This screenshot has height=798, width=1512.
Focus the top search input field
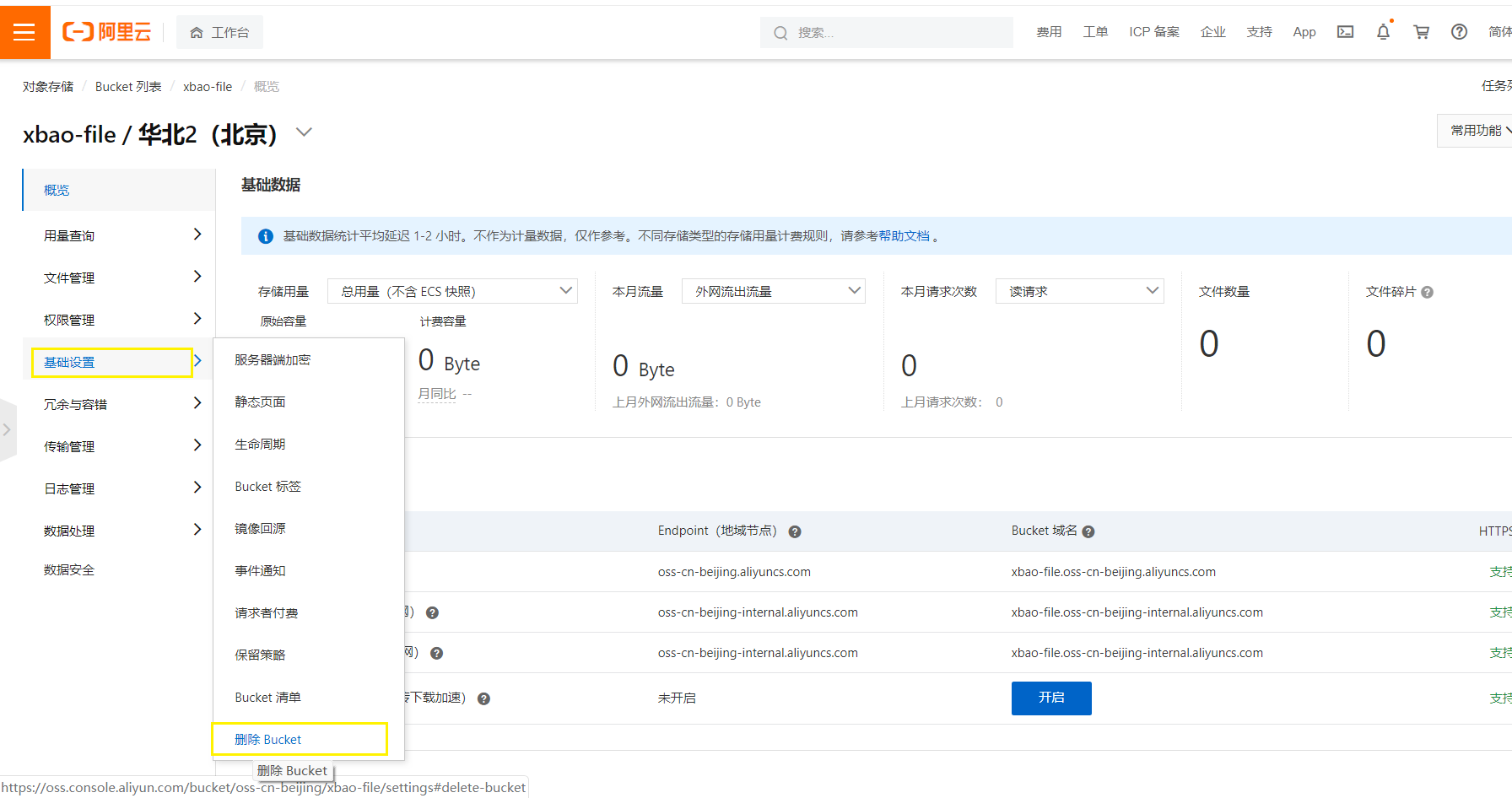(x=886, y=33)
